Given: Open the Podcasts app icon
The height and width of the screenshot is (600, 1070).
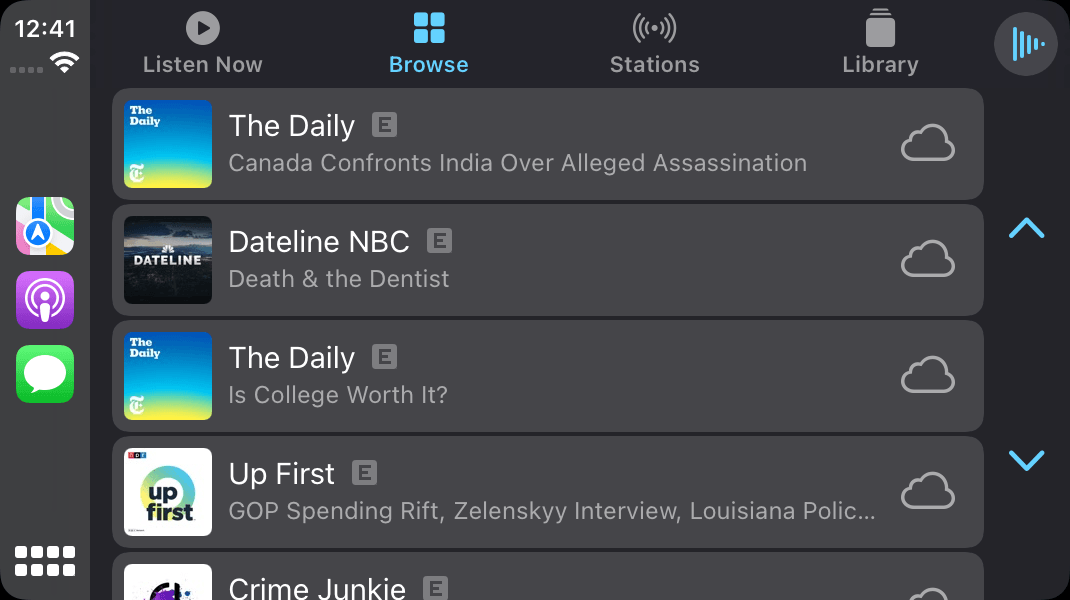Looking at the screenshot, I should coord(45,300).
